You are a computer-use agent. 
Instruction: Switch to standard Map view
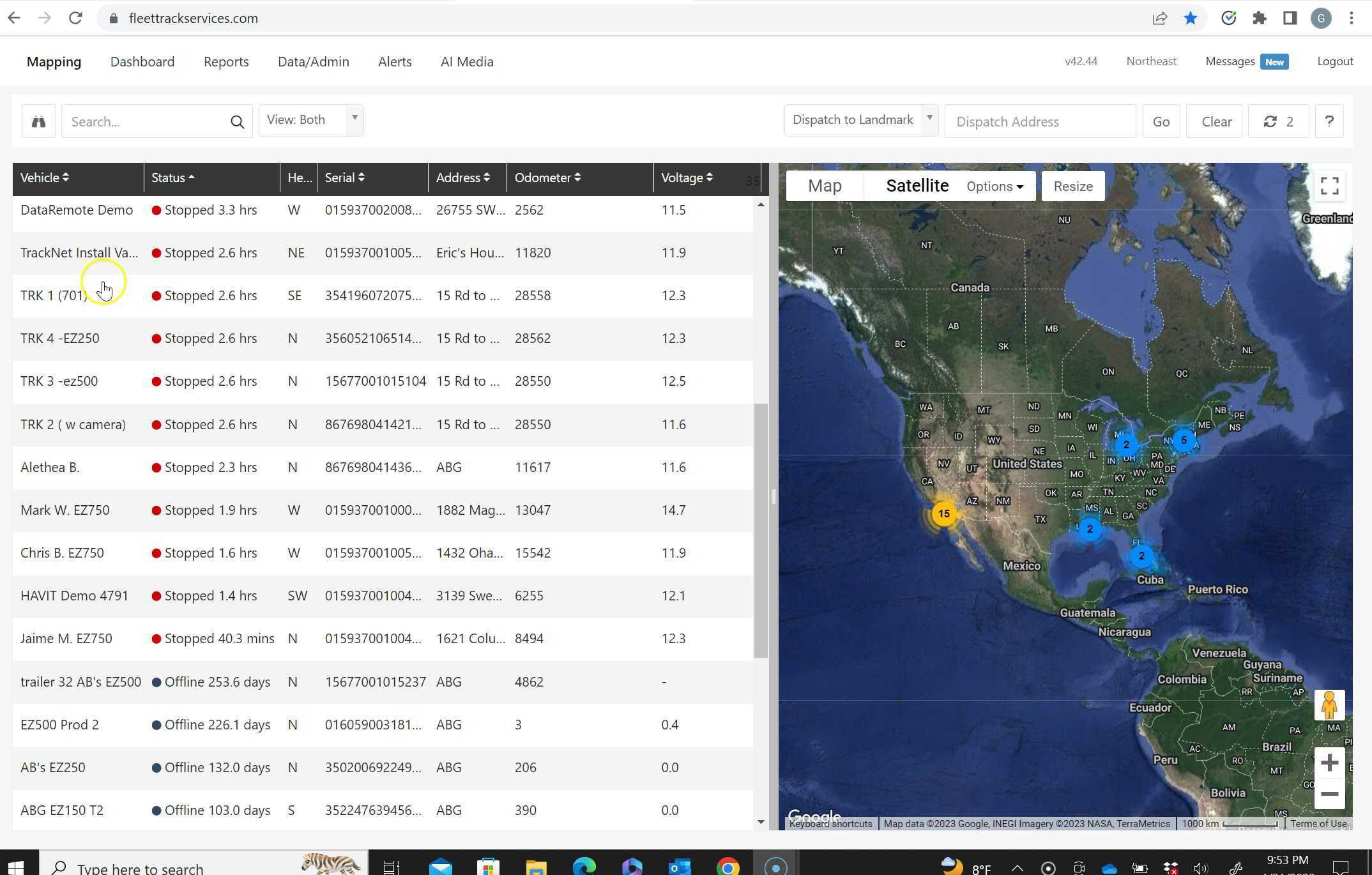[x=824, y=186]
